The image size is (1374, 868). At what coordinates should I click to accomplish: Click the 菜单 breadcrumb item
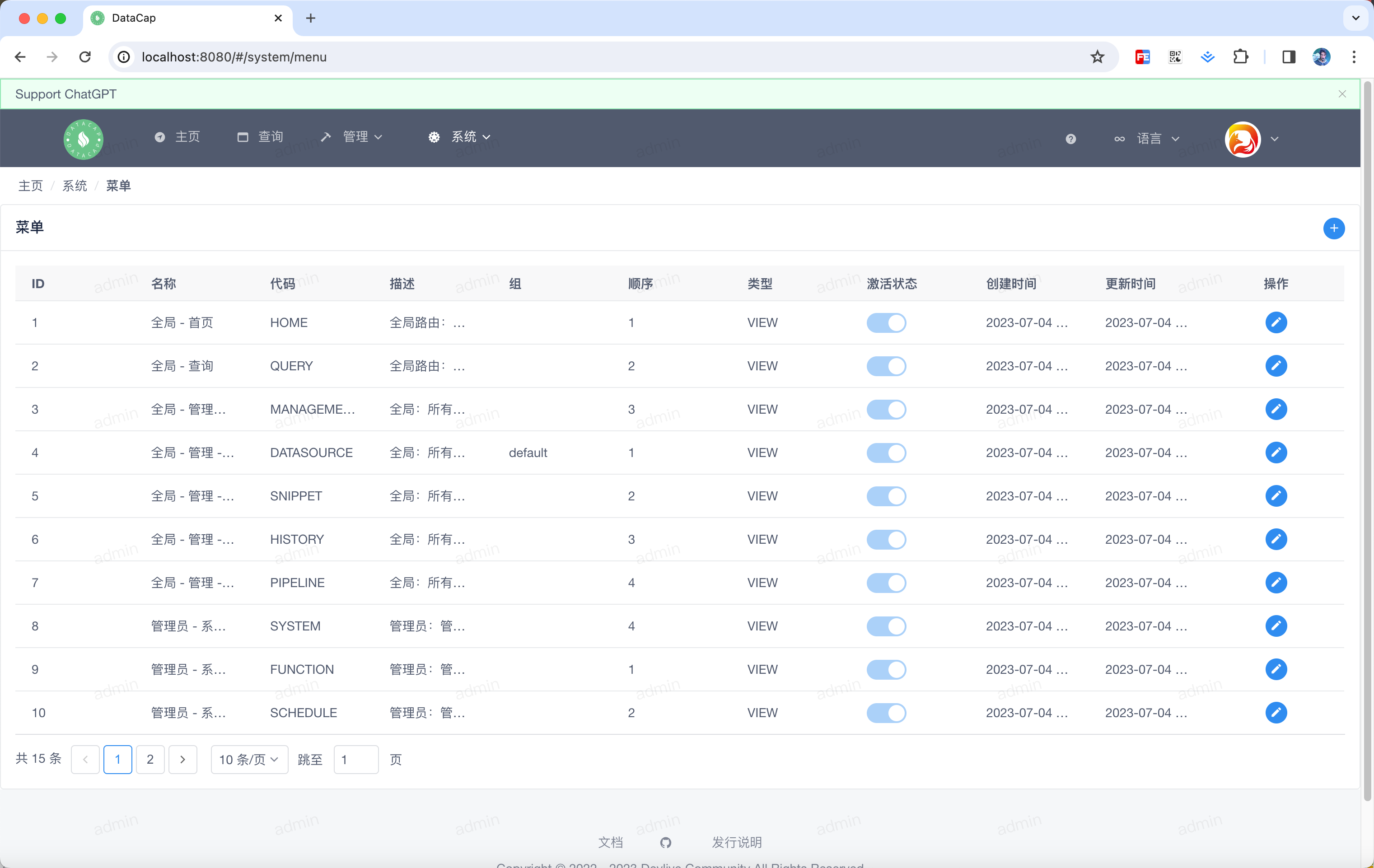coord(119,186)
